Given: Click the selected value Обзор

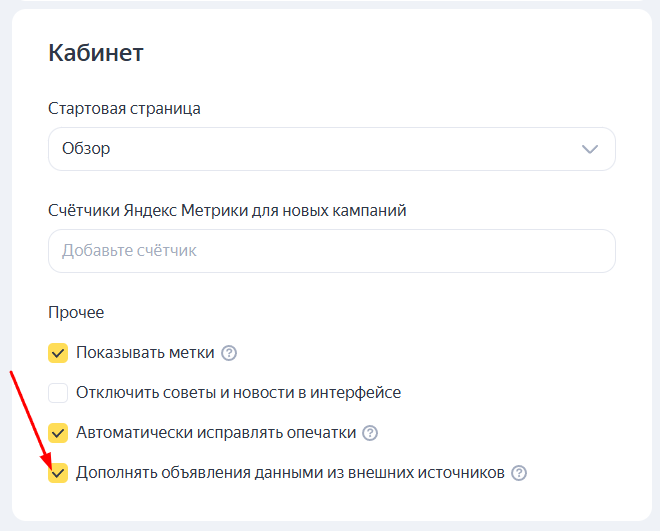Looking at the screenshot, I should pos(86,149).
